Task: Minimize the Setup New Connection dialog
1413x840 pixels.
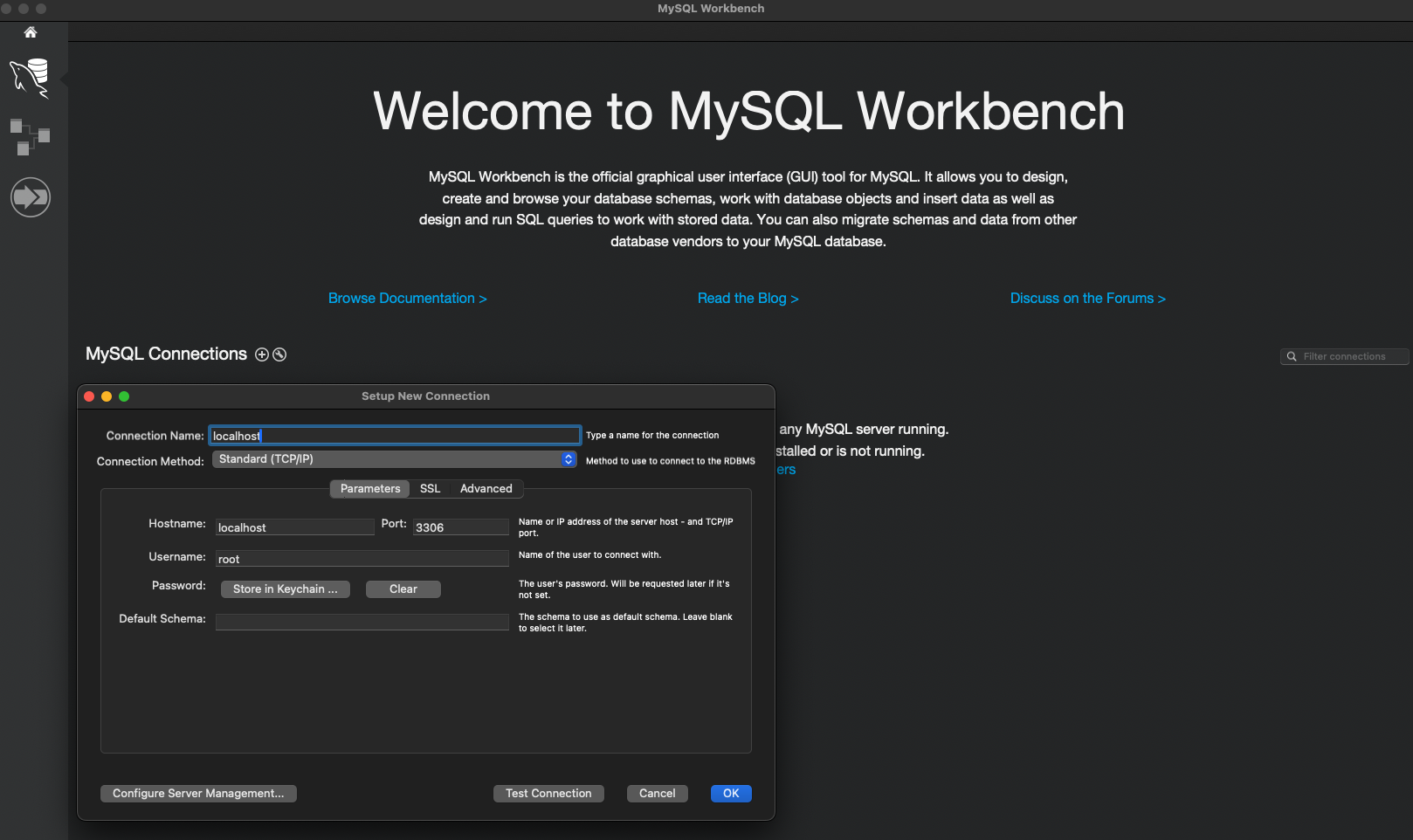Action: [x=107, y=396]
